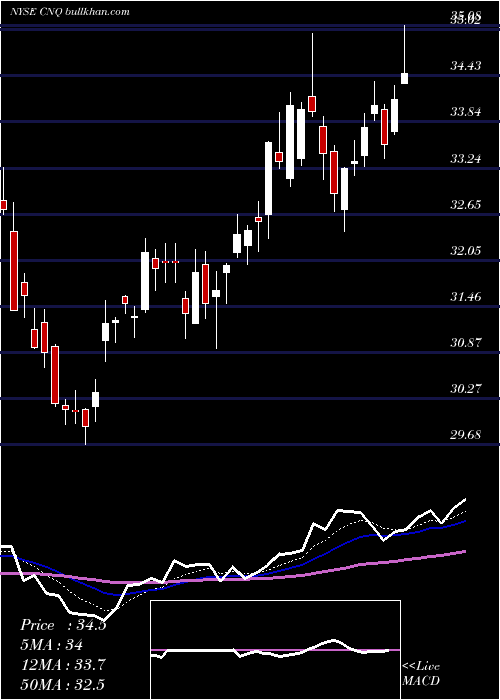This screenshot has width=500, height=700.
Task: Click the 50MA : 32.5 value
Action: pos(63,685)
